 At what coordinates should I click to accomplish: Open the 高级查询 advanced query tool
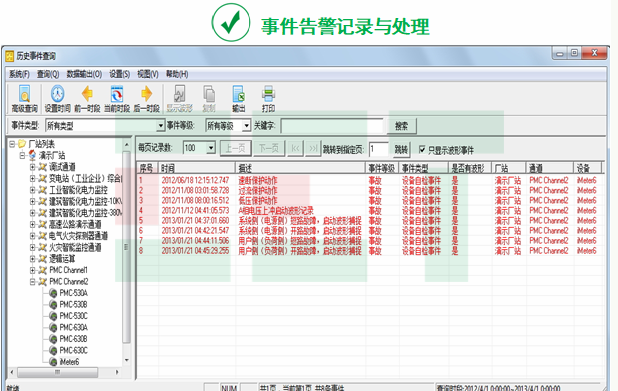pos(24,94)
